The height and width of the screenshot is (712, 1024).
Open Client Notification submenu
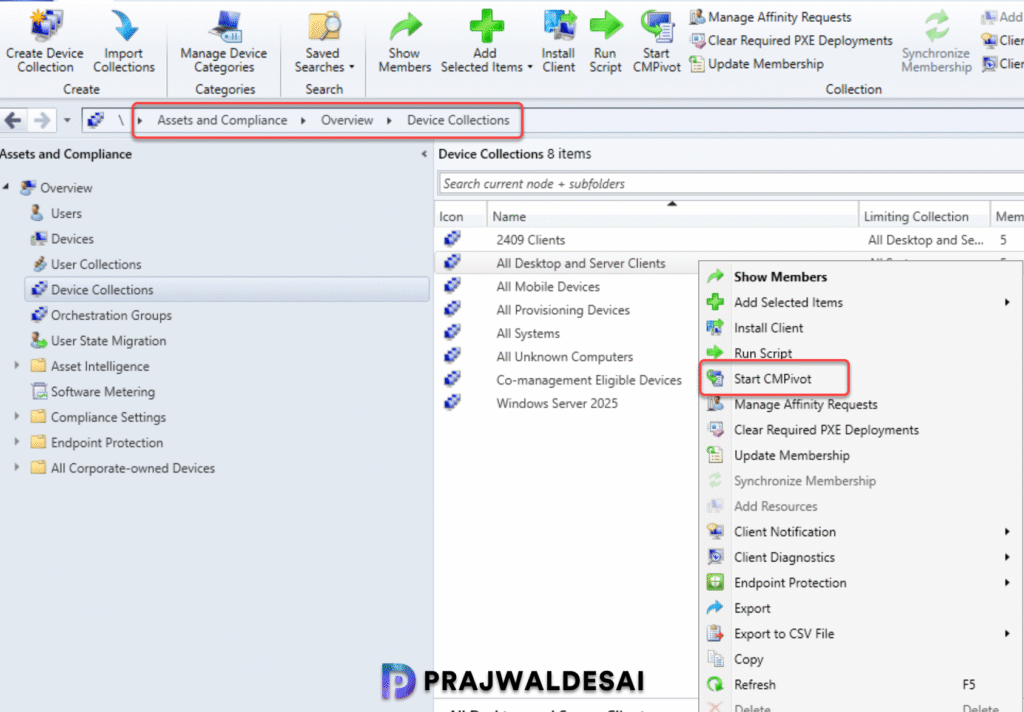click(859, 532)
